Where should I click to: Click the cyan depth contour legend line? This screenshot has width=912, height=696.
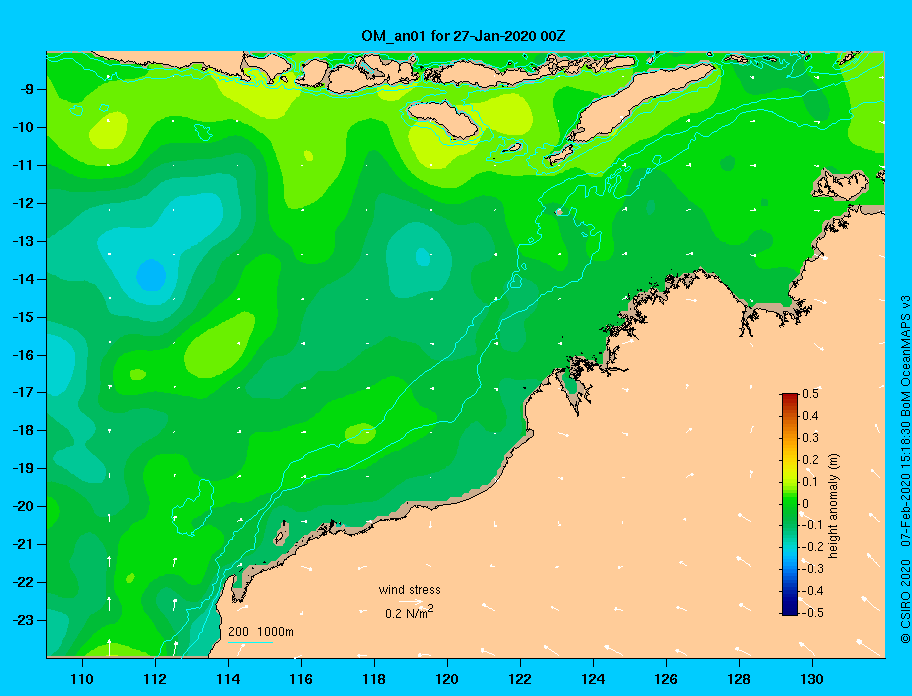coord(250,643)
